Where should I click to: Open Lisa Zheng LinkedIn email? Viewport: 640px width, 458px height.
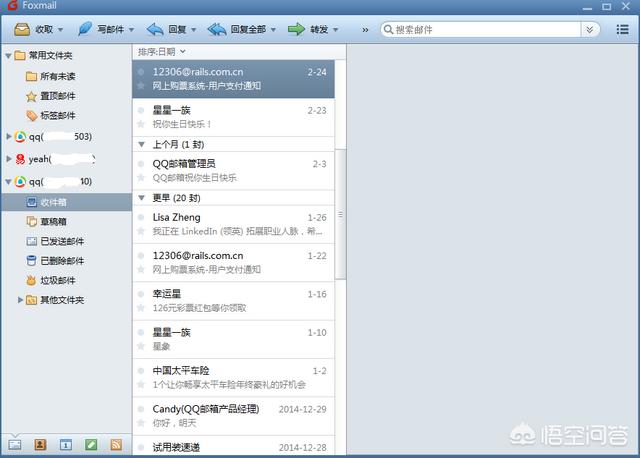233,225
